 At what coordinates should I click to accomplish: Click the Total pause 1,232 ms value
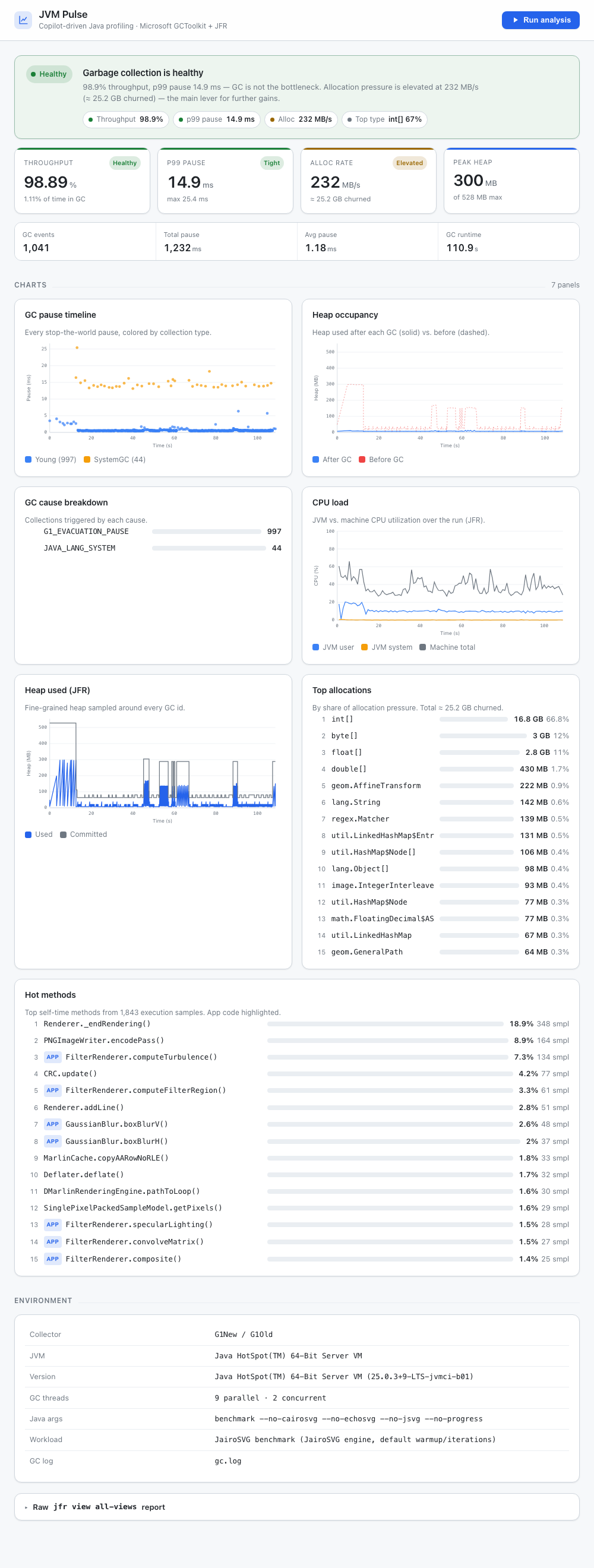(182, 248)
